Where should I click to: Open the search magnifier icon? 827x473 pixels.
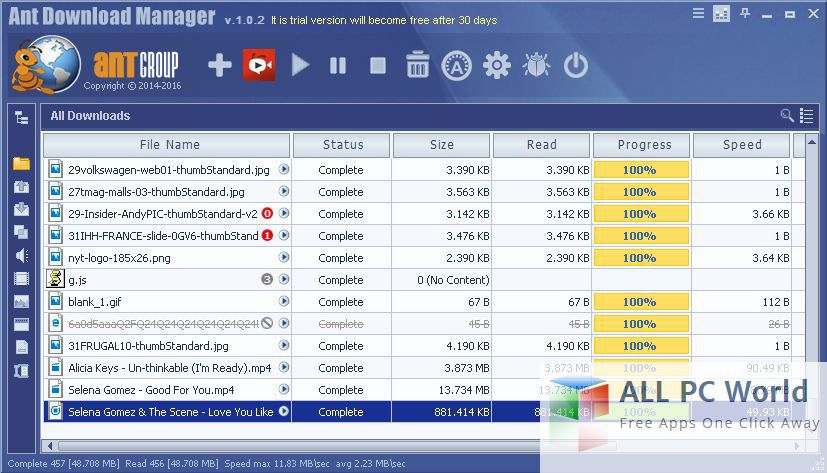pyautogui.click(x=787, y=116)
